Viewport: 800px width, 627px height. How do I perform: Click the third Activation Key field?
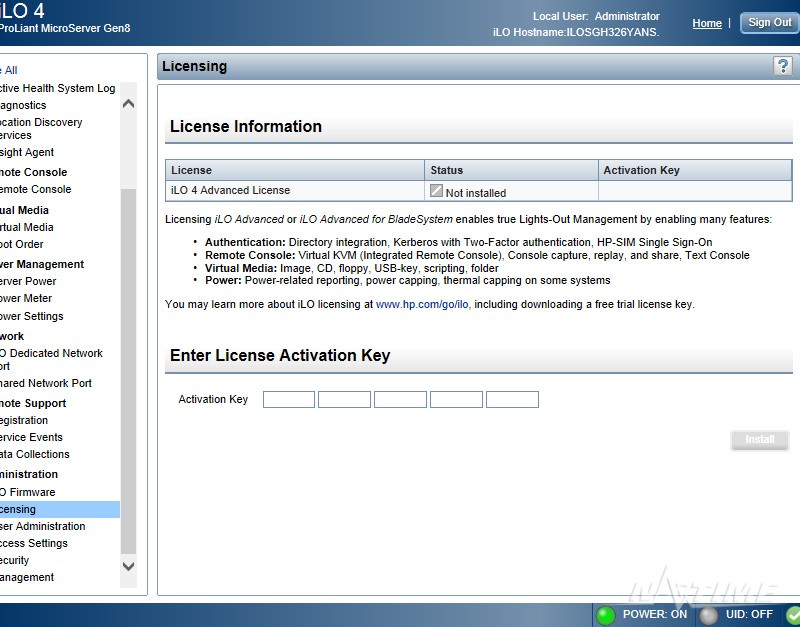400,399
